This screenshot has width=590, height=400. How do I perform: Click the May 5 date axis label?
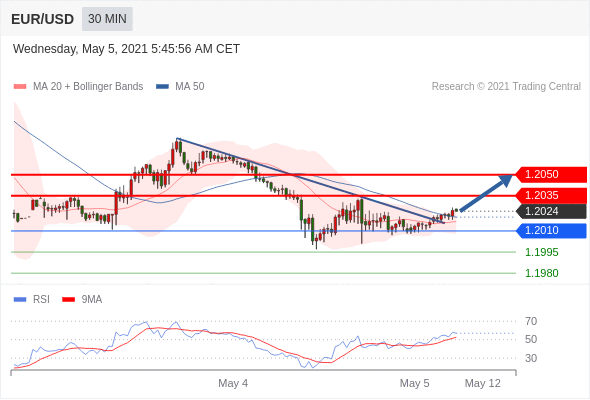click(414, 383)
